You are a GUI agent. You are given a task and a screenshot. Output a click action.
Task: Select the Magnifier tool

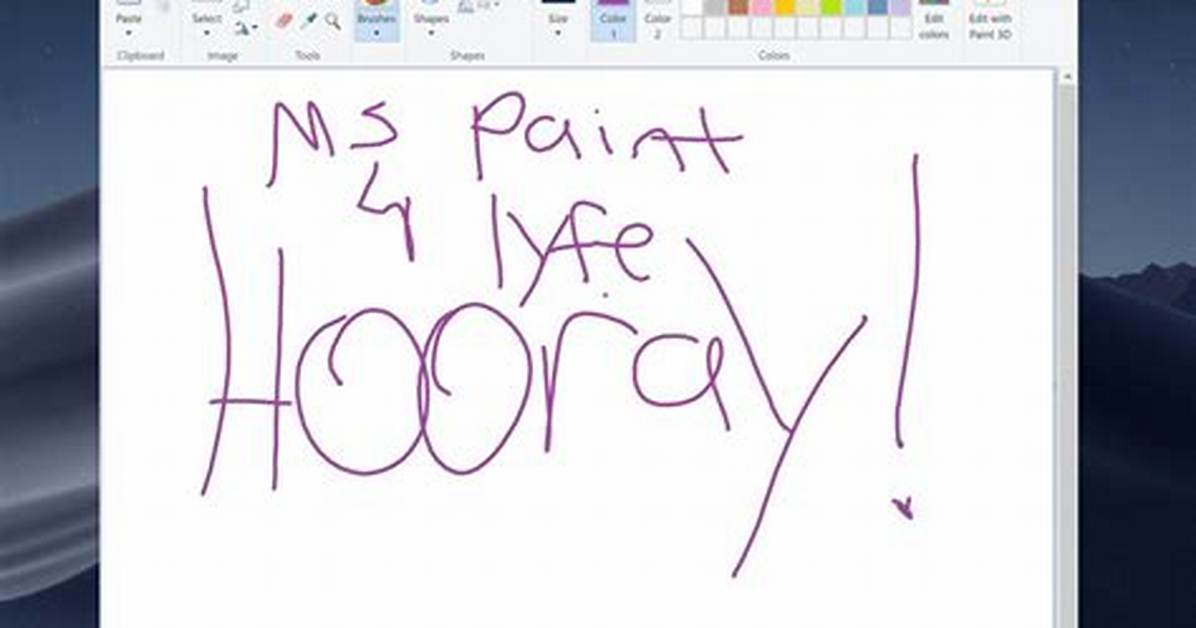tap(333, 21)
